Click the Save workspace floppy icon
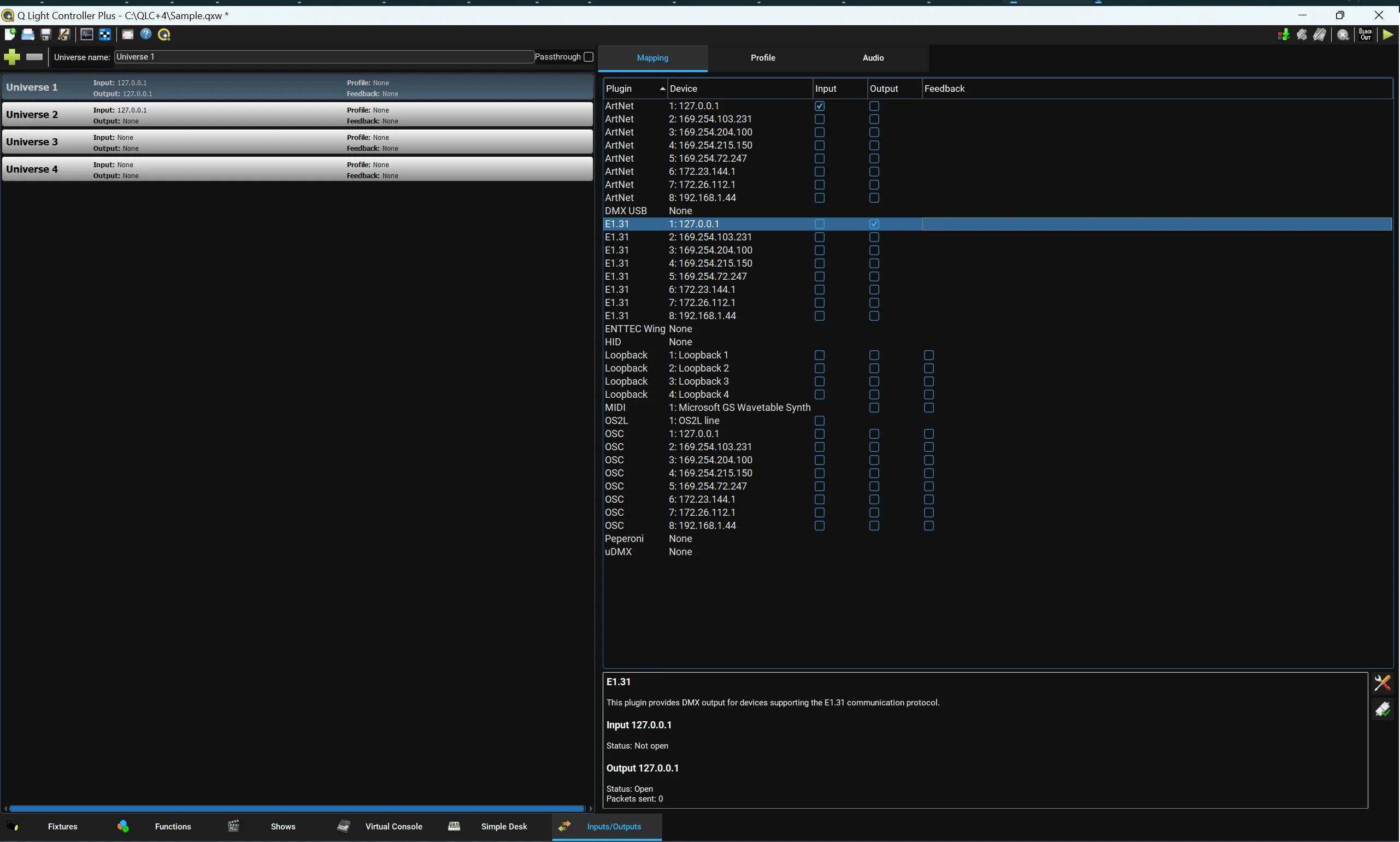The image size is (1400, 842). [x=46, y=34]
